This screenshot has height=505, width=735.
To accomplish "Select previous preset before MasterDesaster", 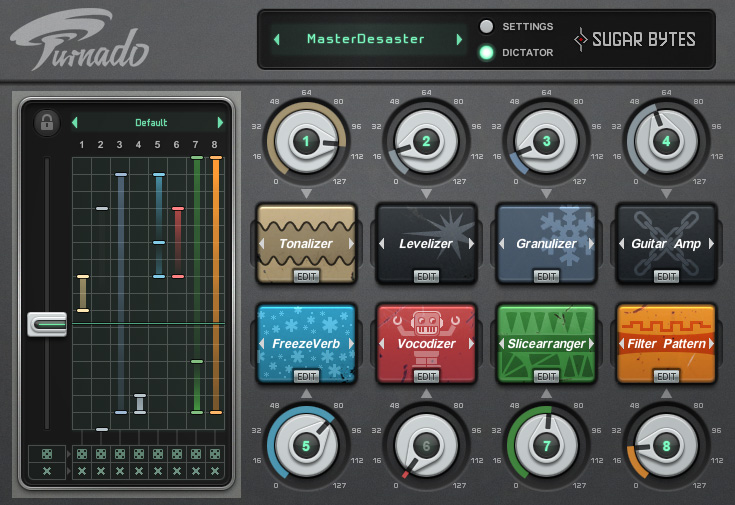I will tap(277, 40).
